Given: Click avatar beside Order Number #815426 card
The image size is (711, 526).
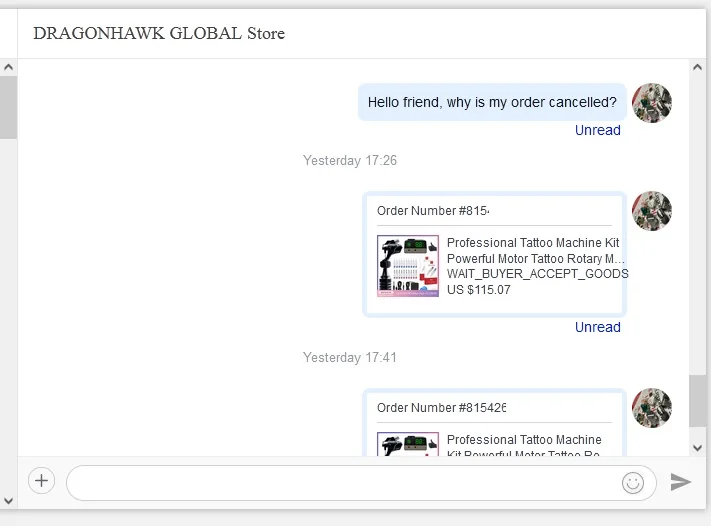Looking at the screenshot, I should coord(652,408).
